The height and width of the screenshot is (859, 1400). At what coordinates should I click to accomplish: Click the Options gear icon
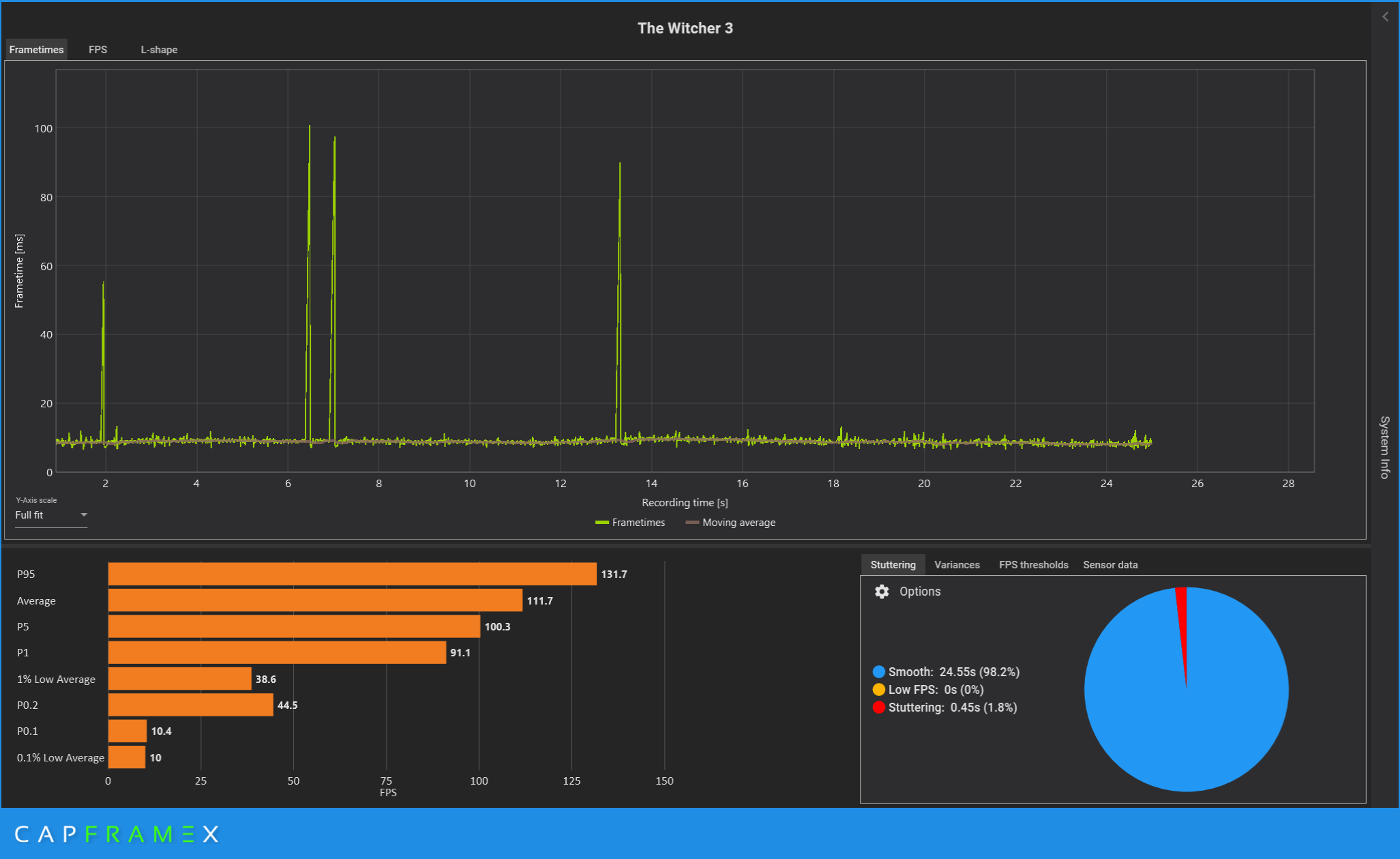pos(882,592)
